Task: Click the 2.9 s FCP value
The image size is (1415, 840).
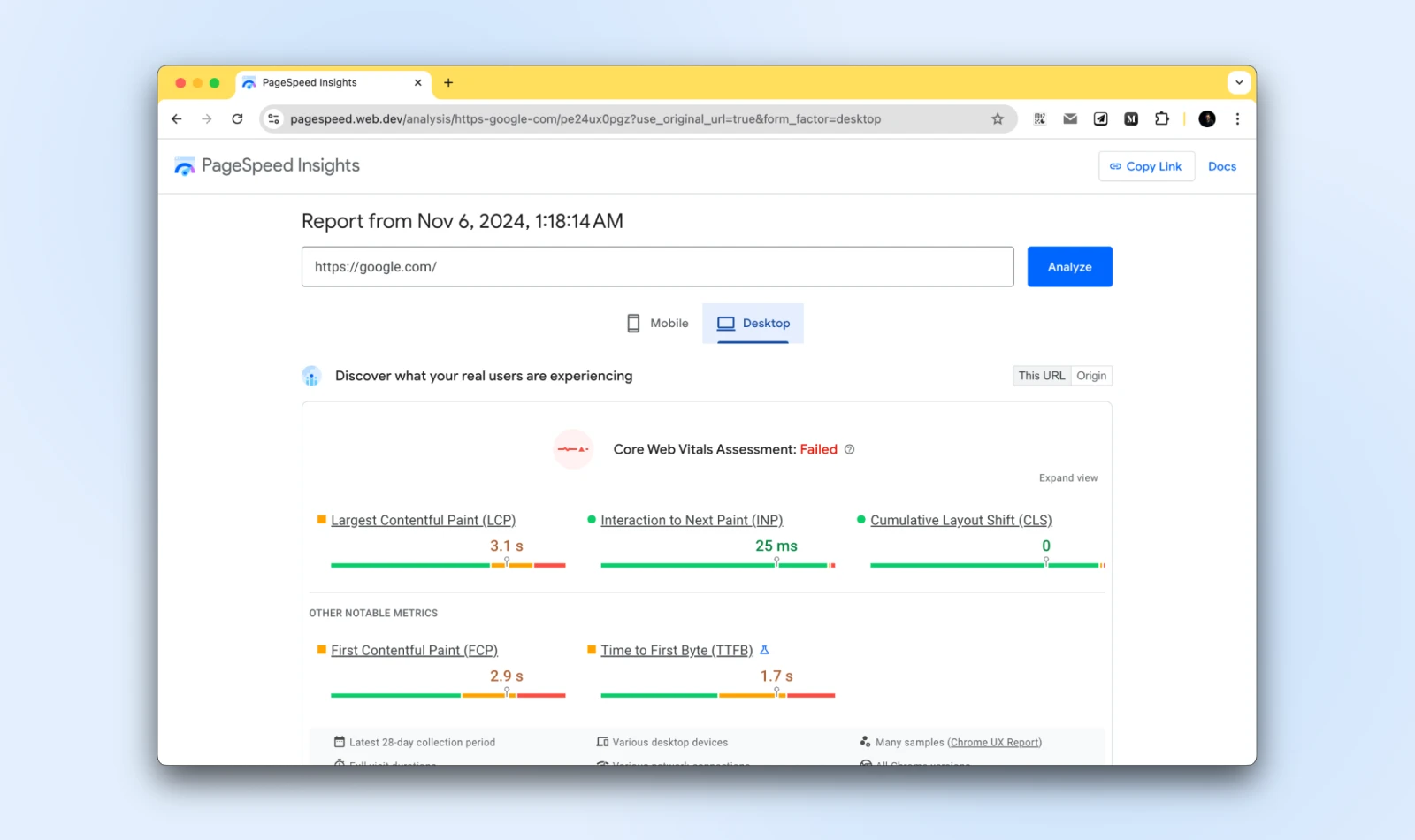Action: coord(507,676)
